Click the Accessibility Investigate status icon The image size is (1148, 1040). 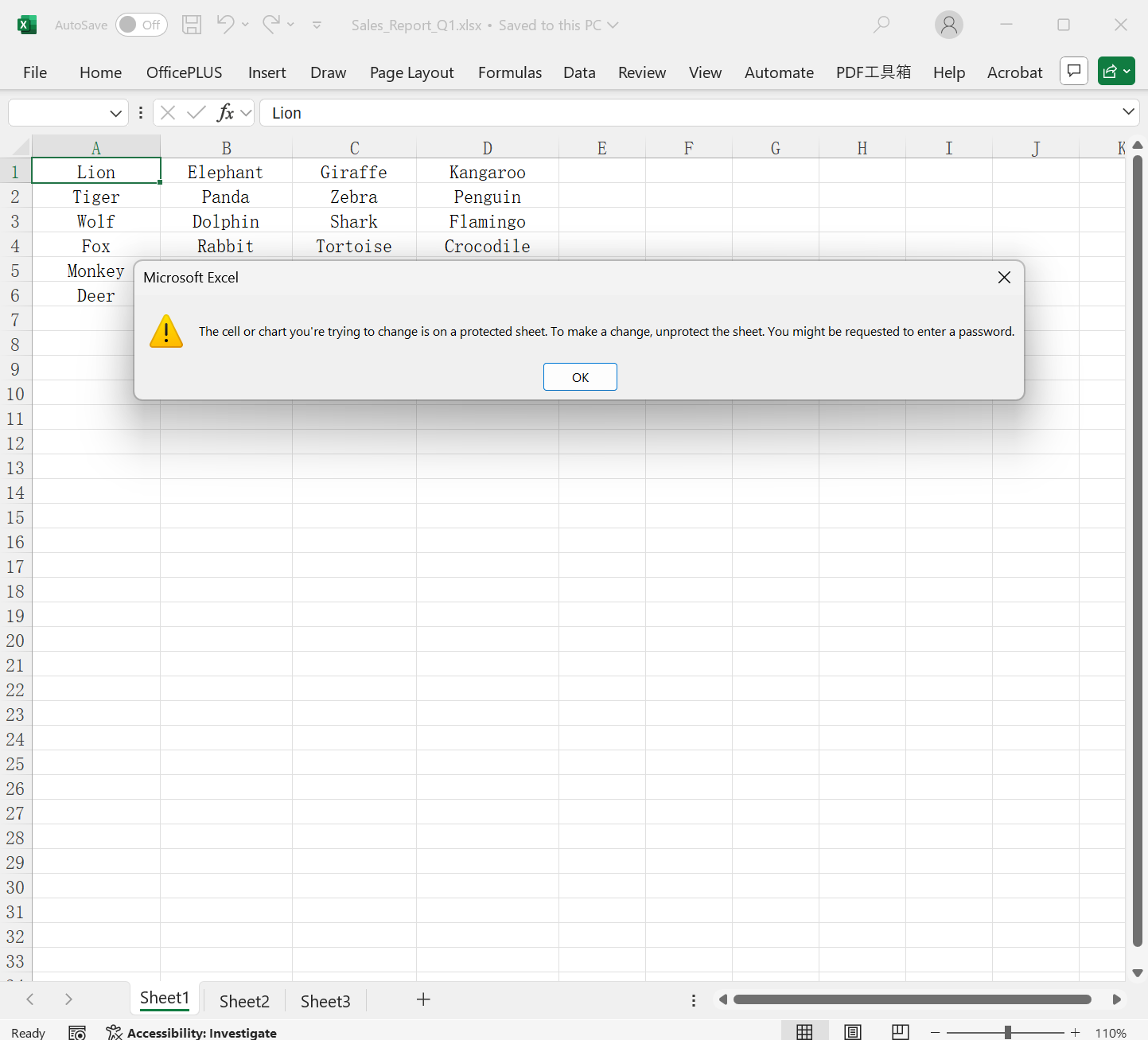tap(114, 1032)
